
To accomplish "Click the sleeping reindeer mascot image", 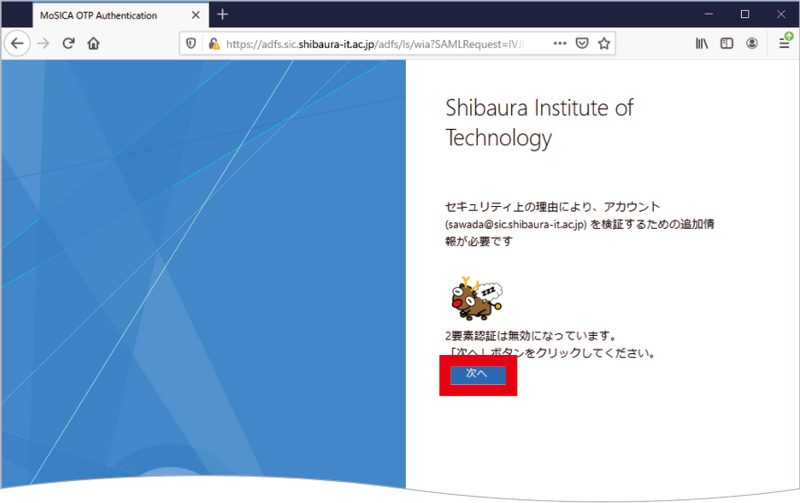I will [x=477, y=298].
